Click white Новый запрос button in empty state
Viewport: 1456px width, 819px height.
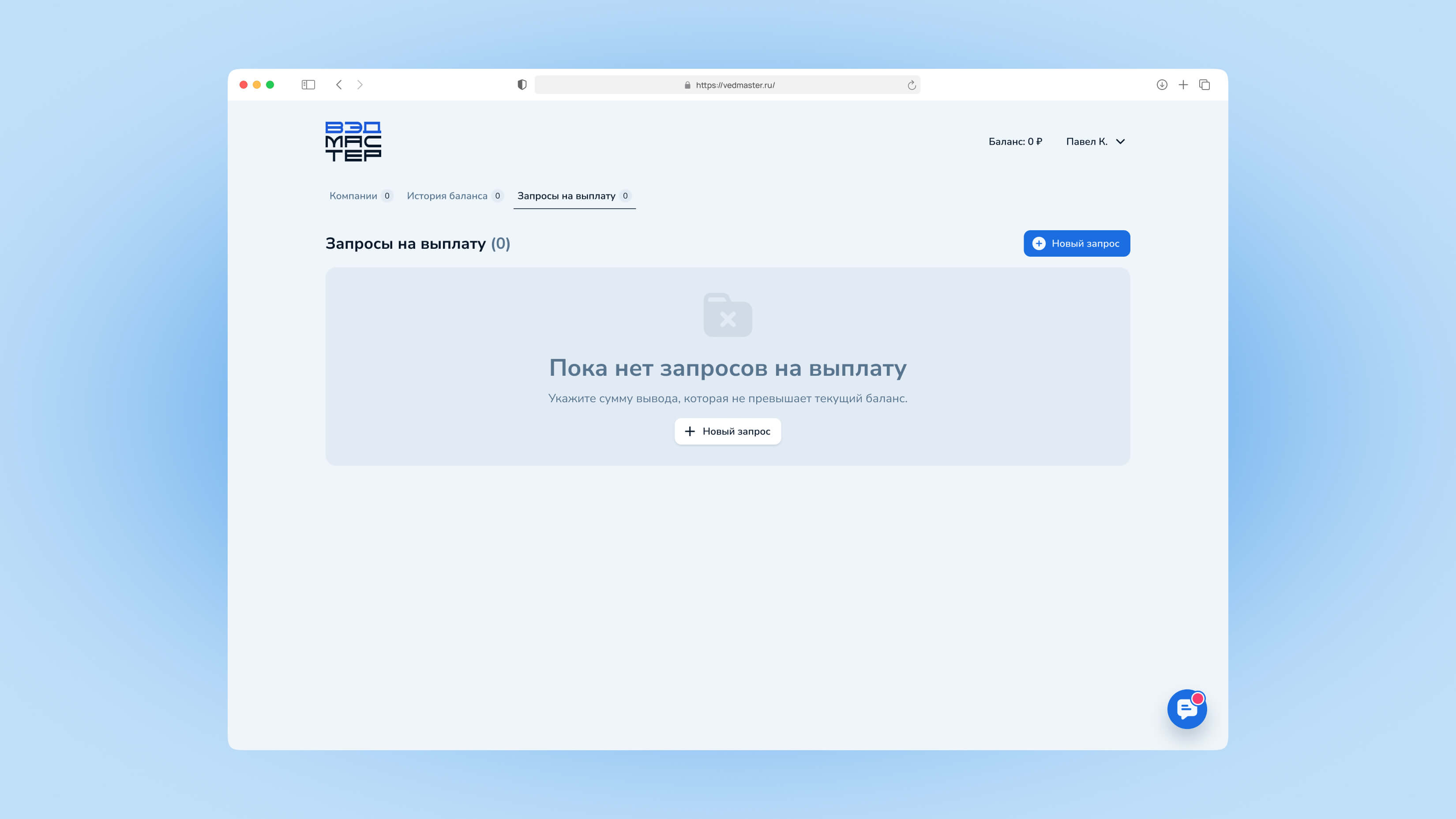[728, 431]
